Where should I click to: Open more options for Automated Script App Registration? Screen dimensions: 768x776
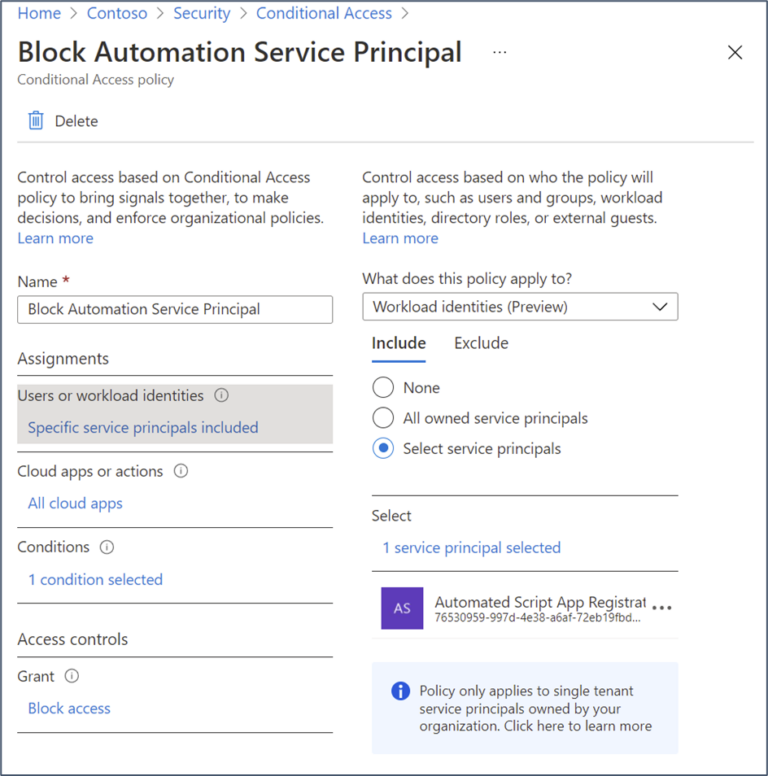(662, 608)
